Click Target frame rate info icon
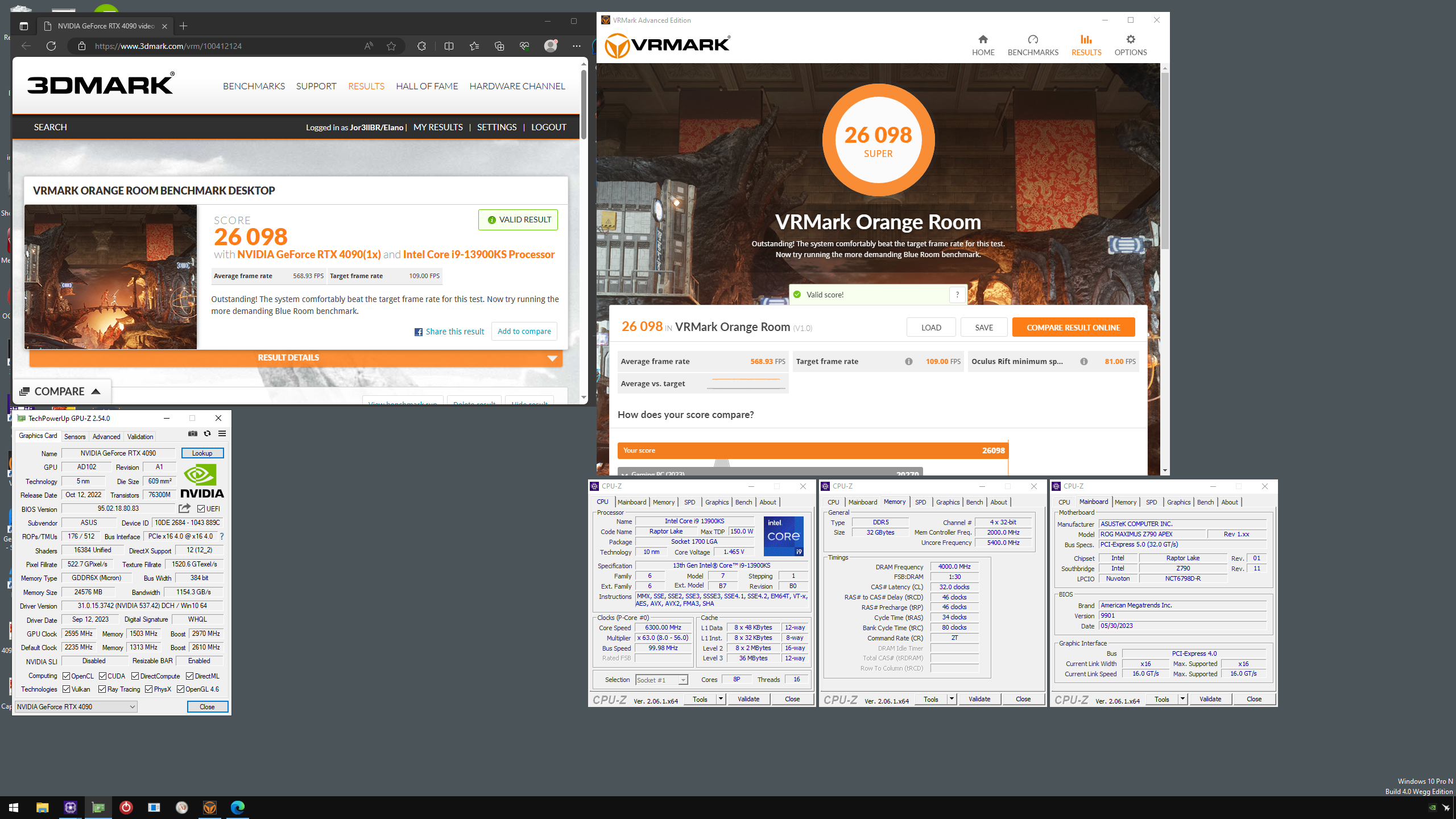 click(x=909, y=362)
